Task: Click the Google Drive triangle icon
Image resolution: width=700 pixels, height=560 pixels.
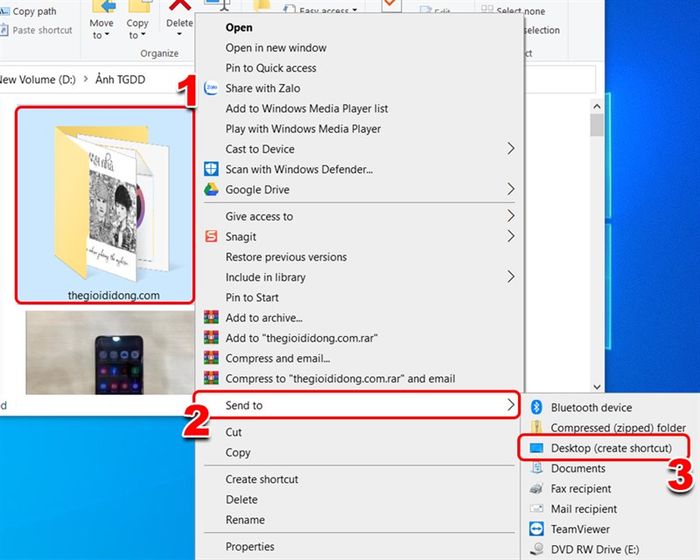Action: click(x=211, y=189)
